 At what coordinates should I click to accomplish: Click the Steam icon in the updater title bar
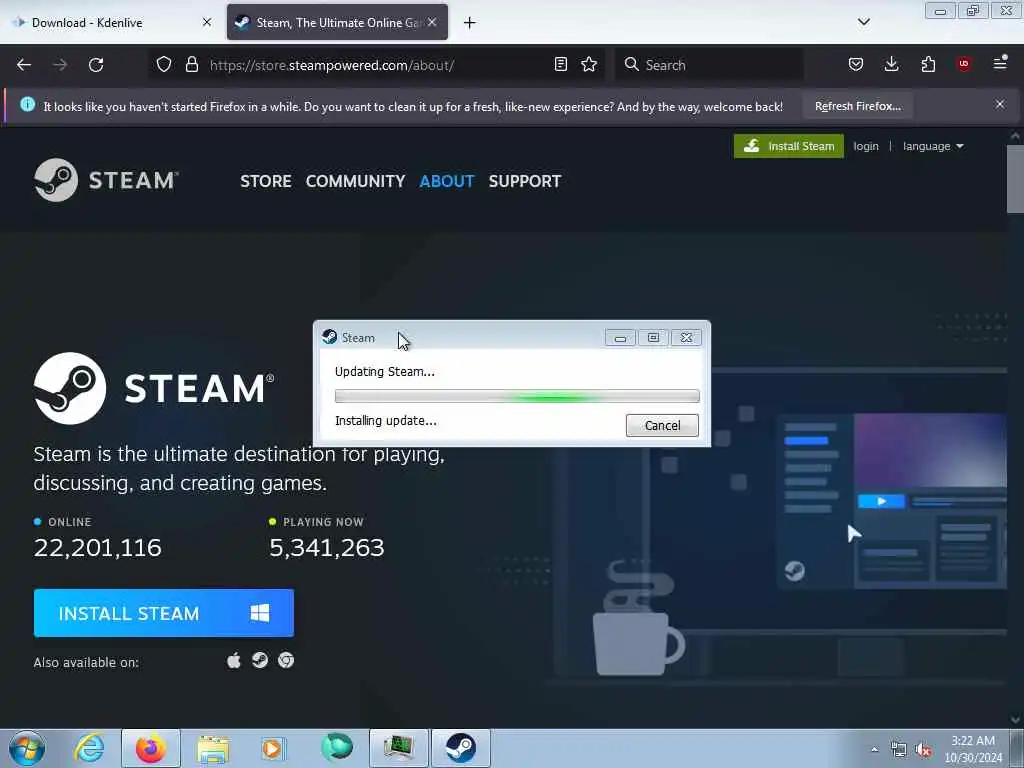point(329,337)
